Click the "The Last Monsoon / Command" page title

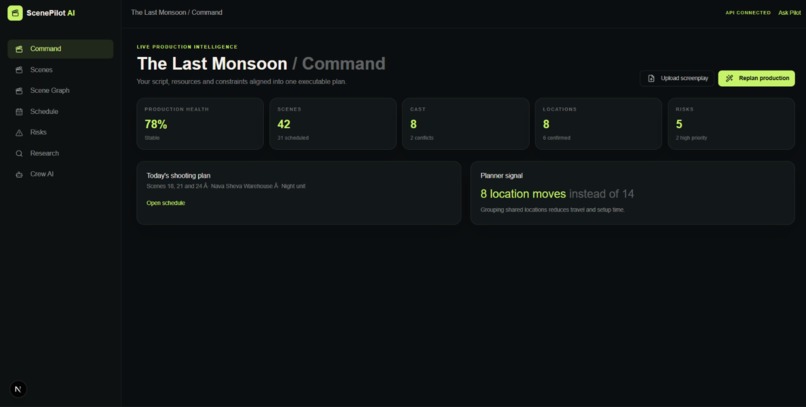pyautogui.click(x=261, y=64)
